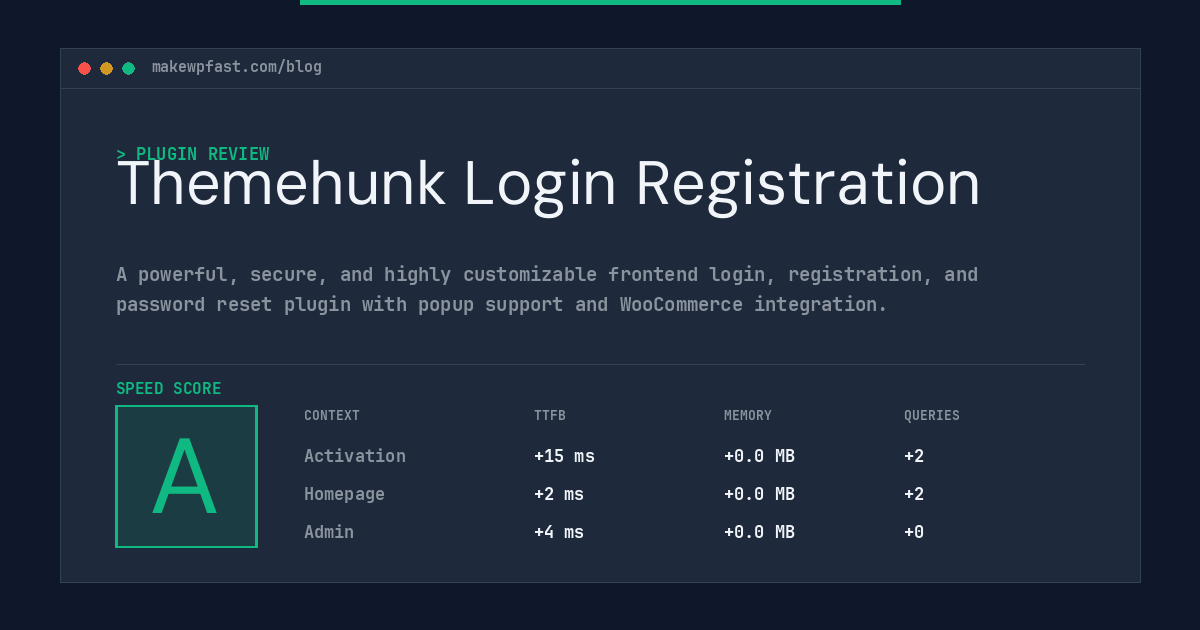The width and height of the screenshot is (1200, 630).
Task: Click the '+0' Admin queries value
Action: [914, 532]
